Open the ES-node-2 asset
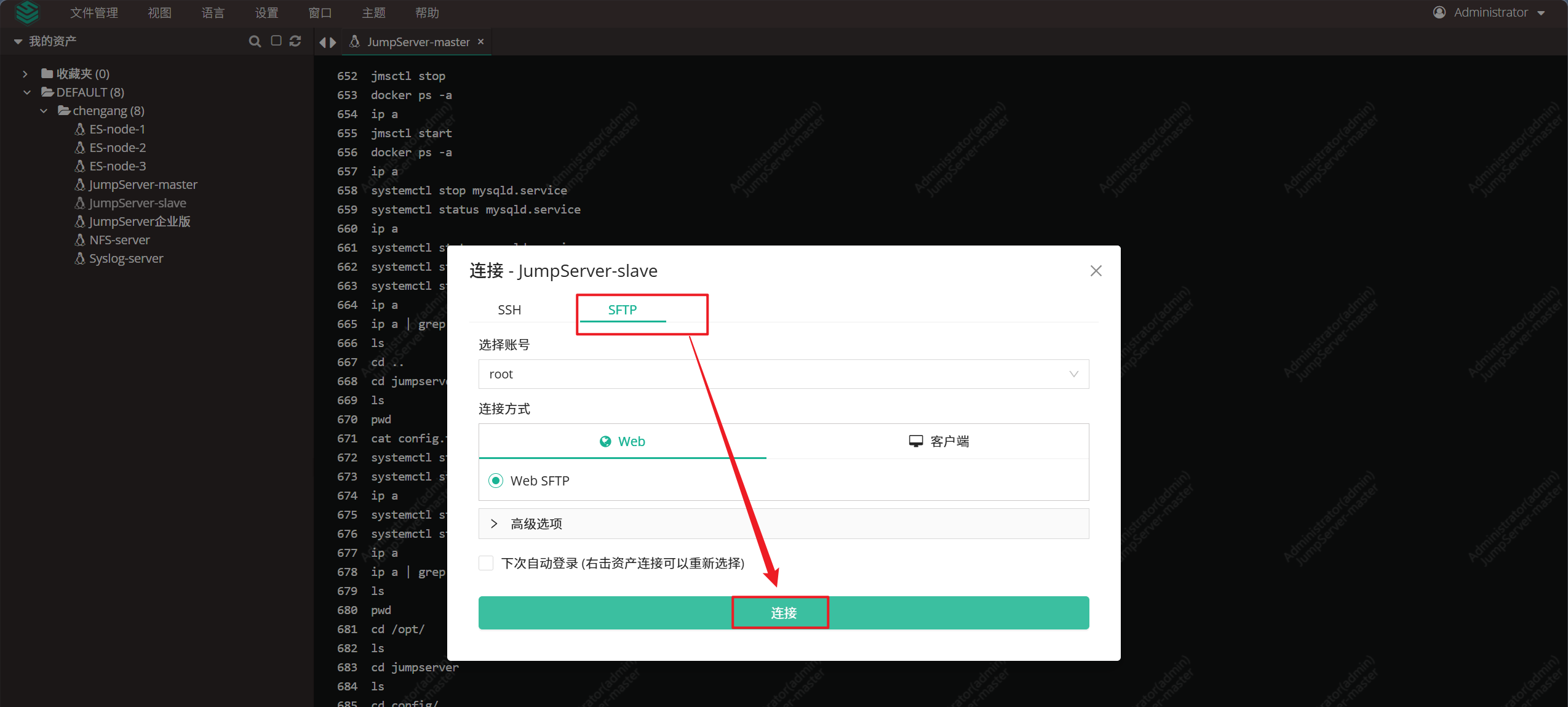Viewport: 1568px width, 707px height. (x=117, y=148)
